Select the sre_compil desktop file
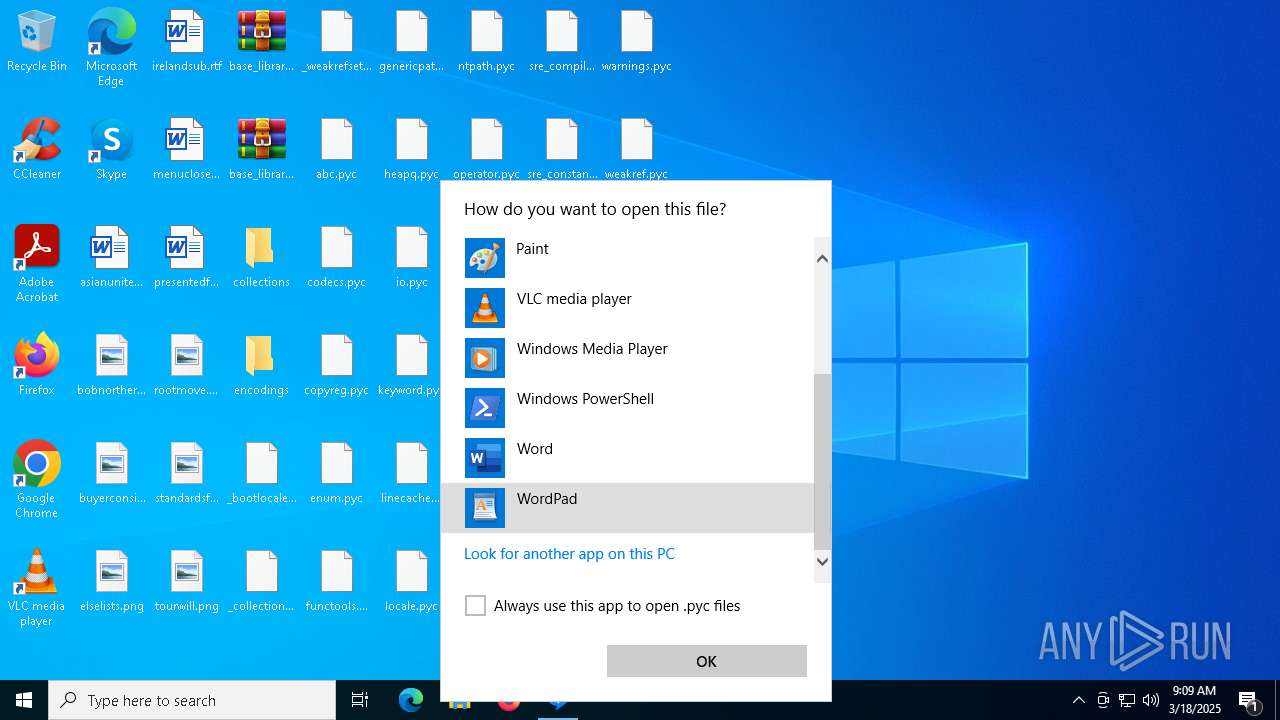 [x=562, y=42]
